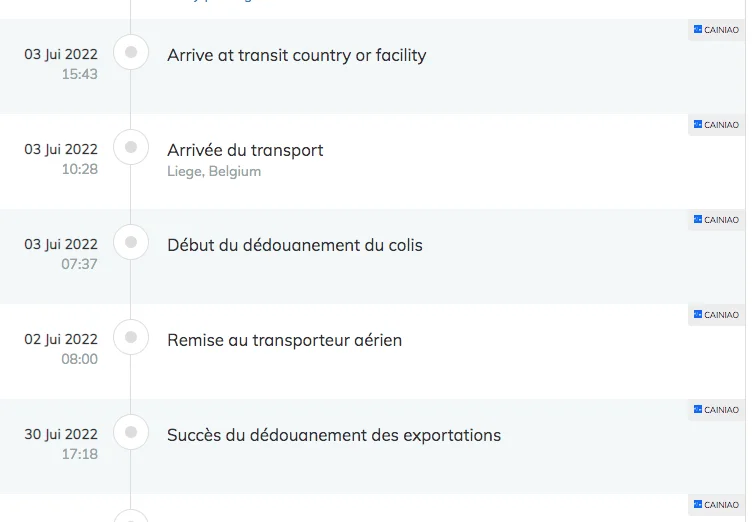Click the "Liege, Belgium" location text

click(x=214, y=172)
